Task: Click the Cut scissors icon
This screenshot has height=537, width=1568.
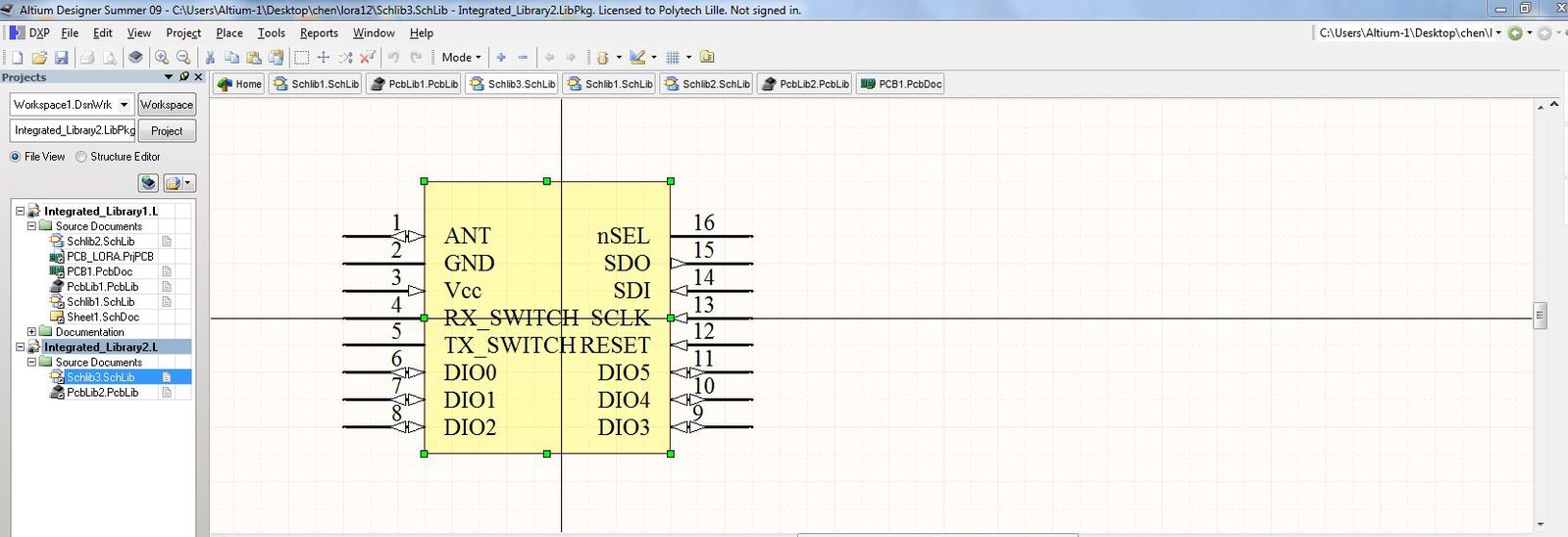Action: (210, 58)
